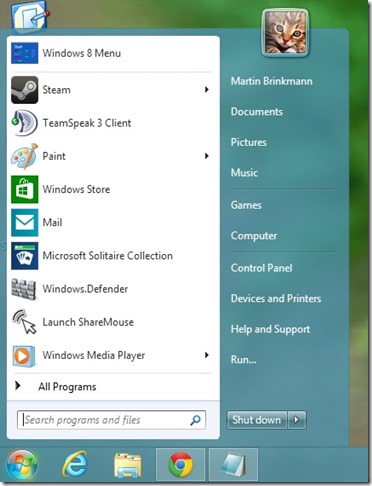Screen dimensions: 372x486
Task: Click the 'TeamSpeak 3 Client' label
Action: (x=87, y=123)
